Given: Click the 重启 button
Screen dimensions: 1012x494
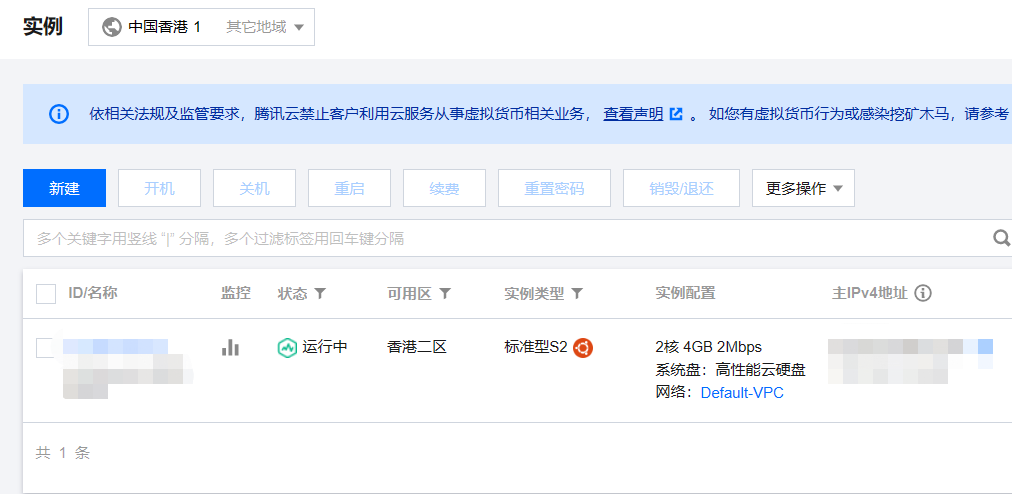Looking at the screenshot, I should tap(349, 188).
